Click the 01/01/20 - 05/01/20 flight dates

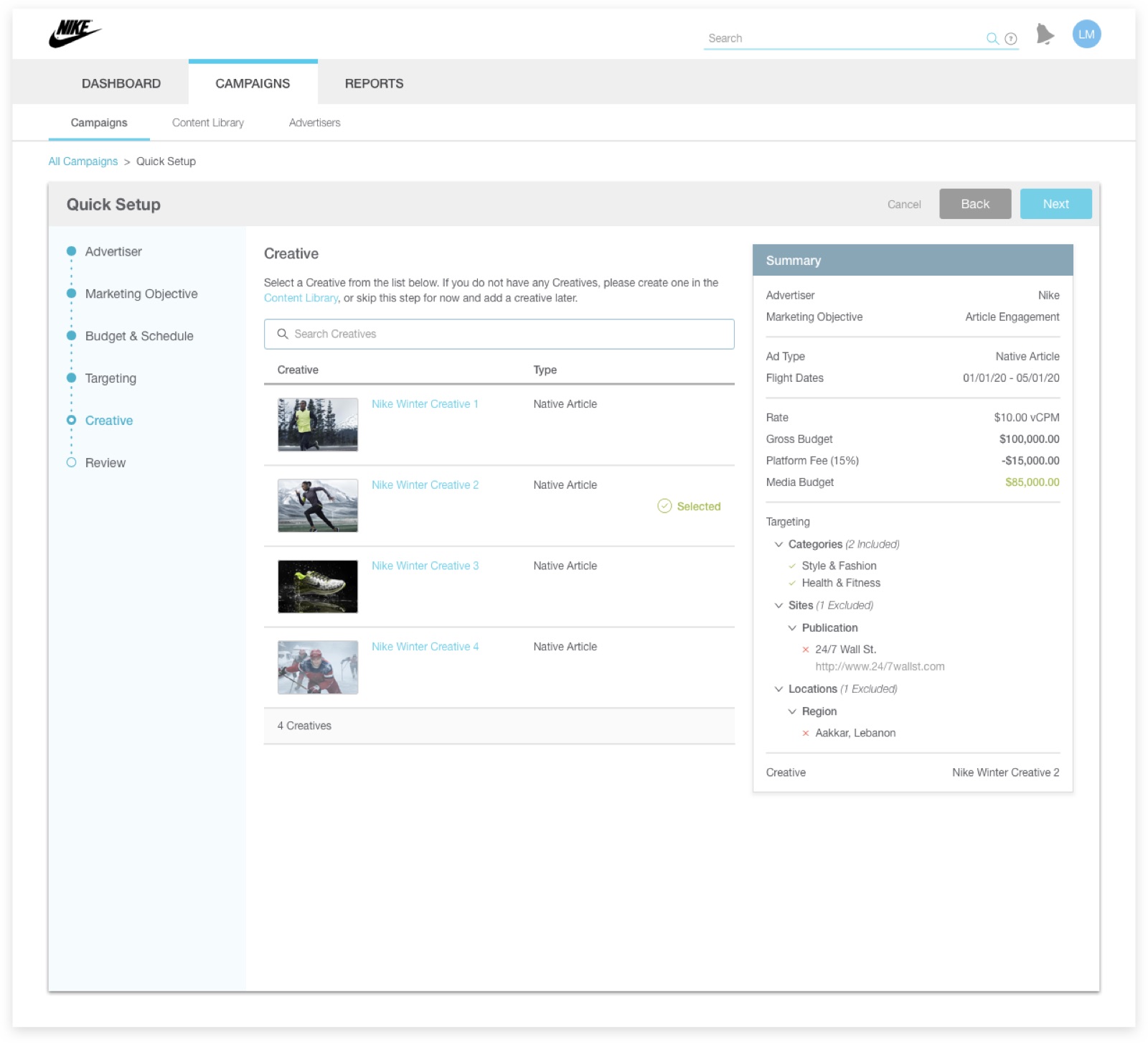[x=1011, y=378]
